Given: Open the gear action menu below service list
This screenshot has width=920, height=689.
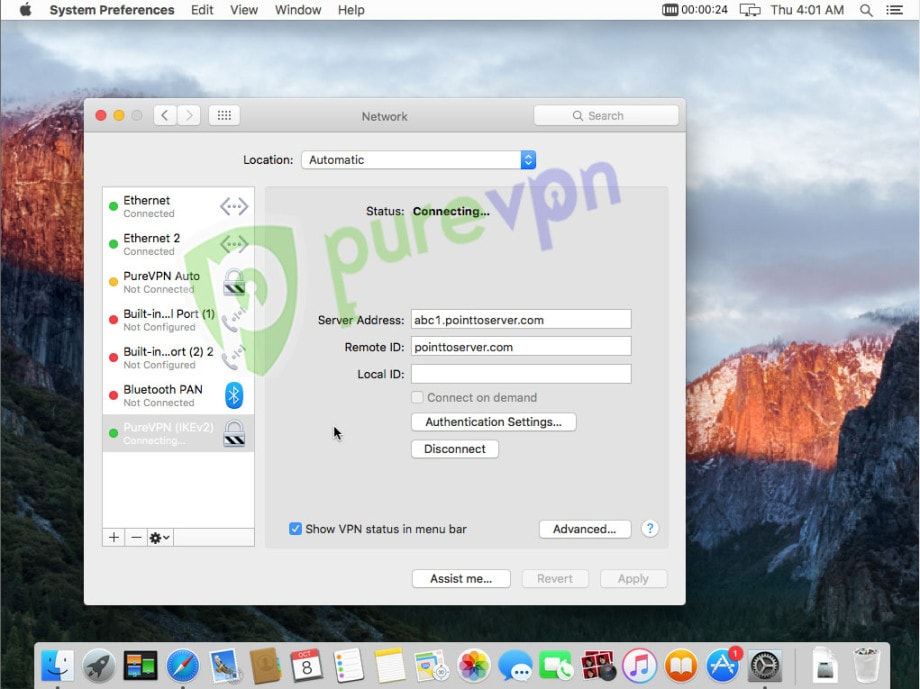Looking at the screenshot, I should [159, 537].
